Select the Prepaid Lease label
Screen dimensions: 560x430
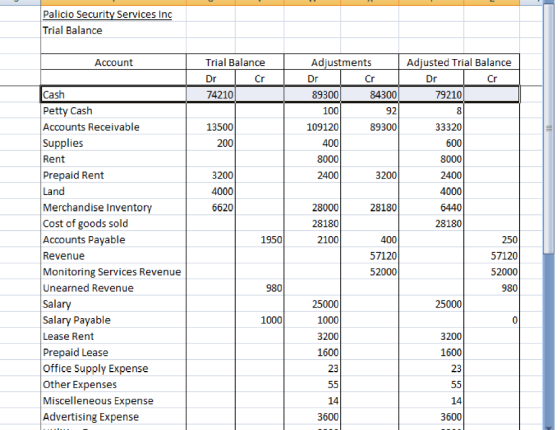75,352
